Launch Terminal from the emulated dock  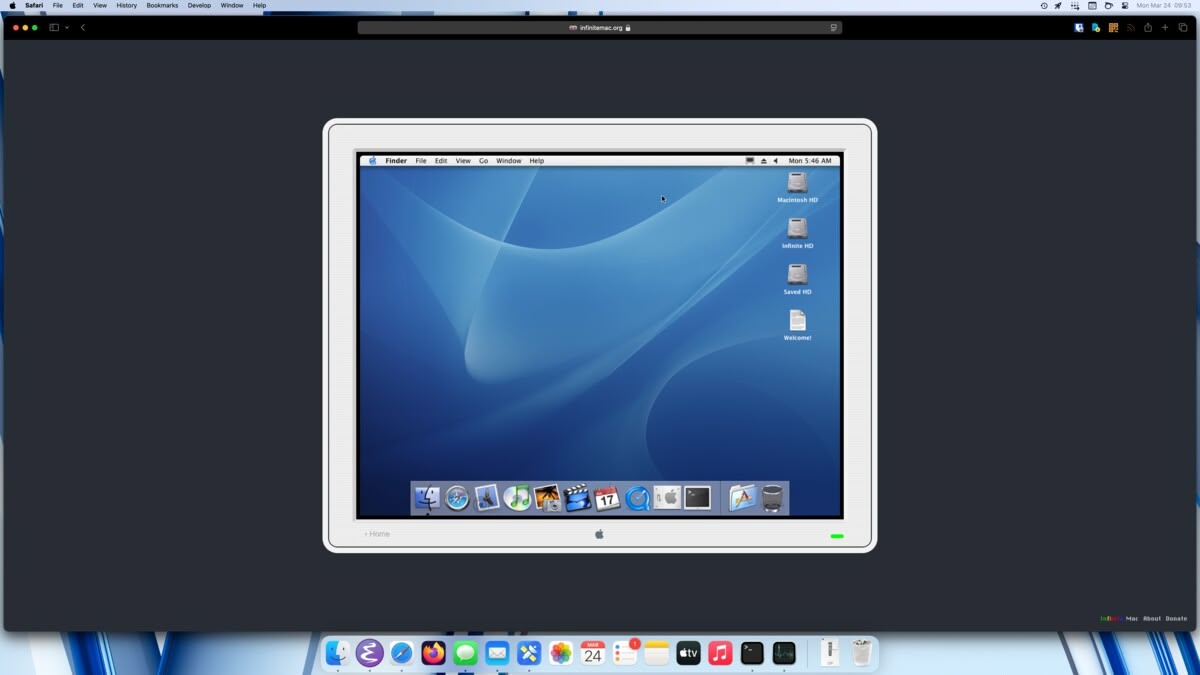(697, 498)
